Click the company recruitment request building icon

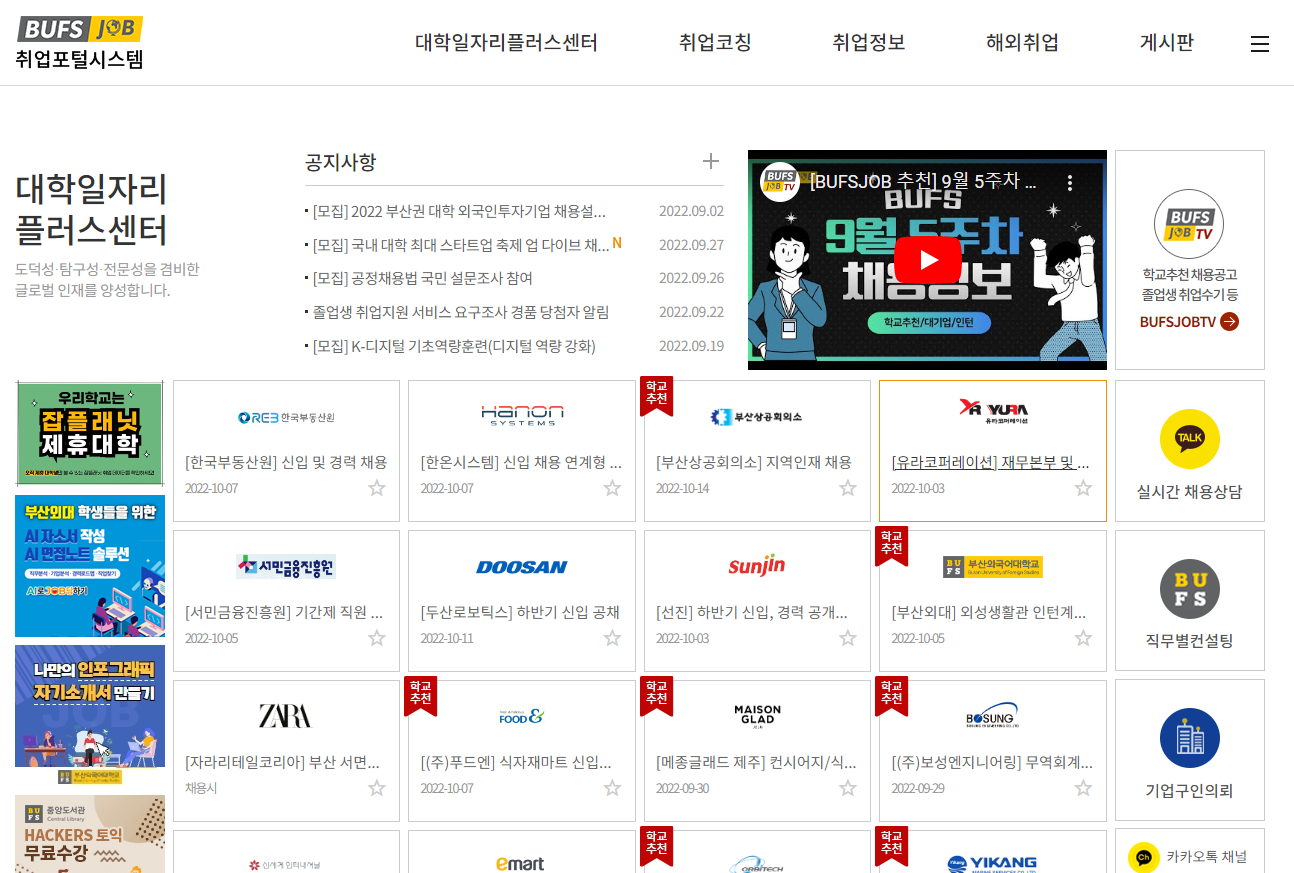pos(1189,738)
